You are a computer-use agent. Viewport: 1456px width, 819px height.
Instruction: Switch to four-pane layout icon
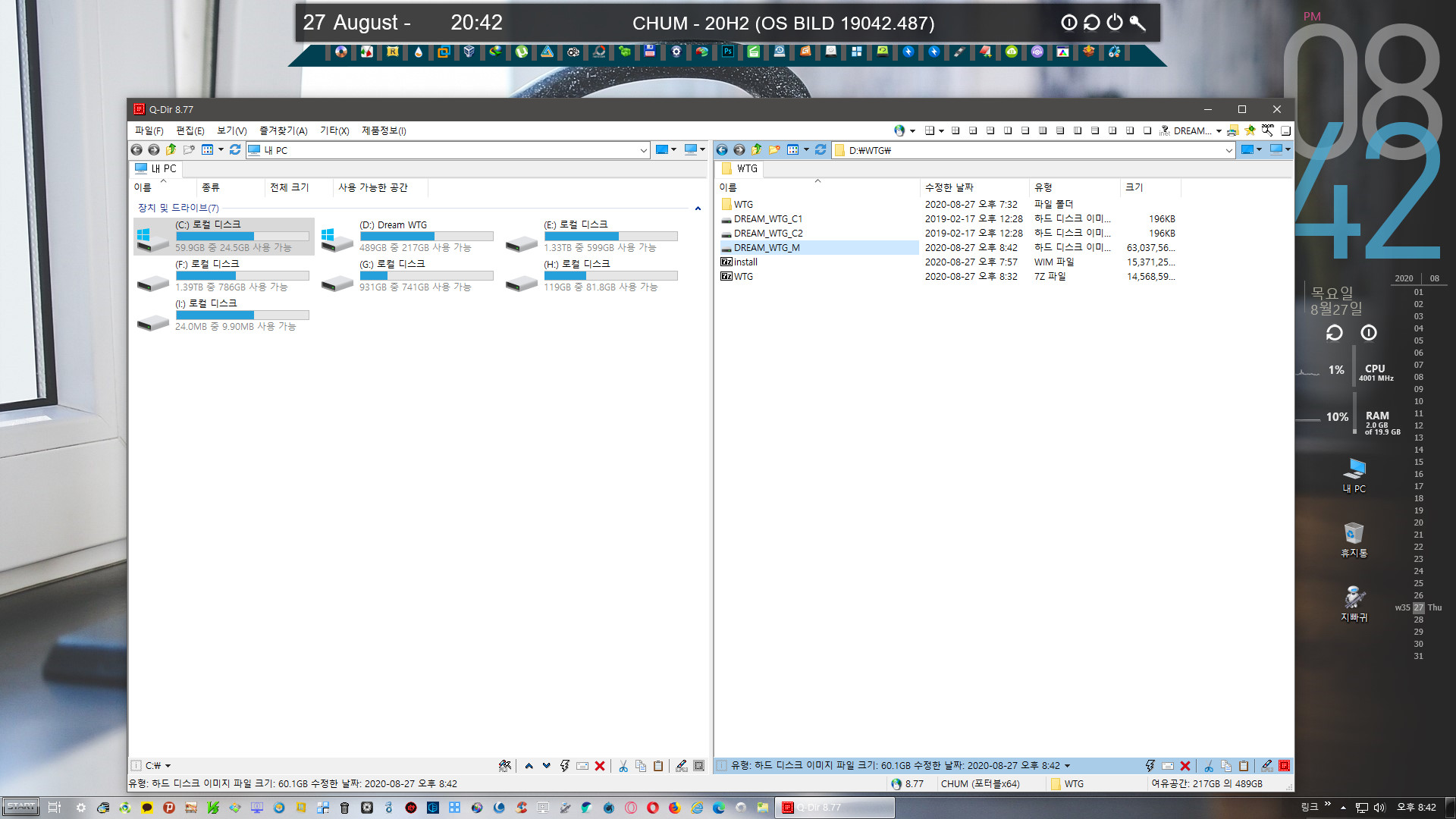(x=955, y=130)
